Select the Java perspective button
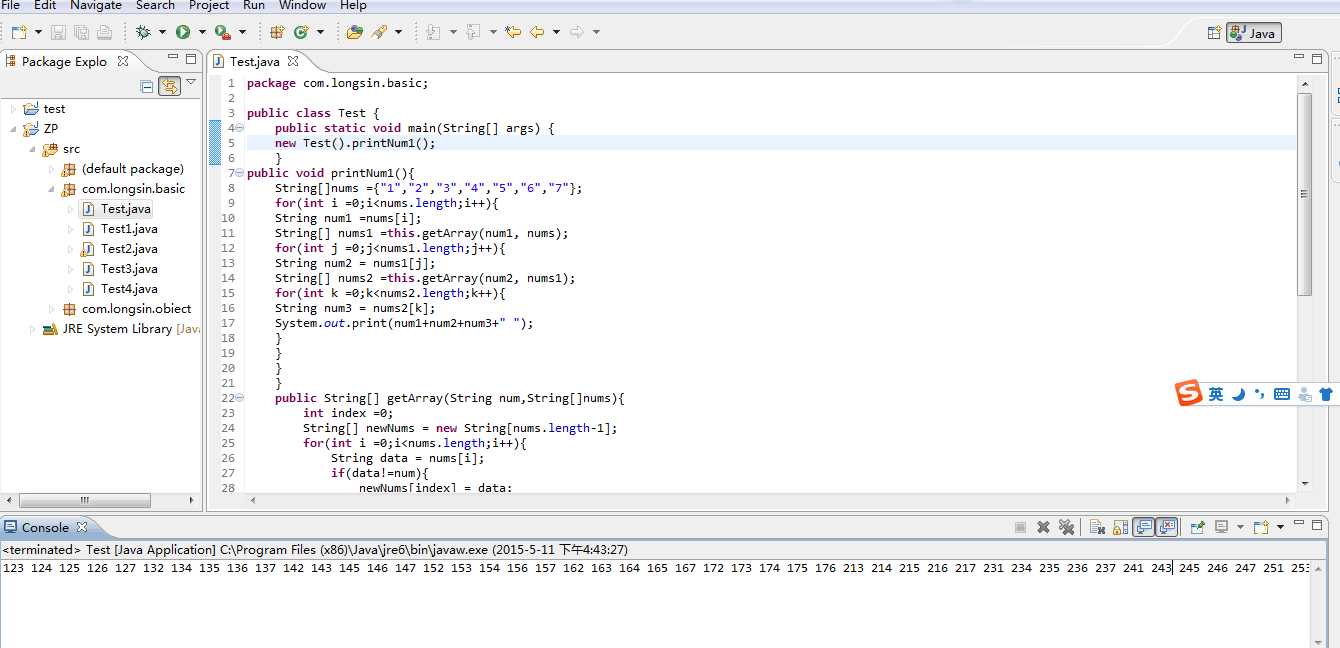Viewport: 1340px width, 648px height. tap(1254, 33)
